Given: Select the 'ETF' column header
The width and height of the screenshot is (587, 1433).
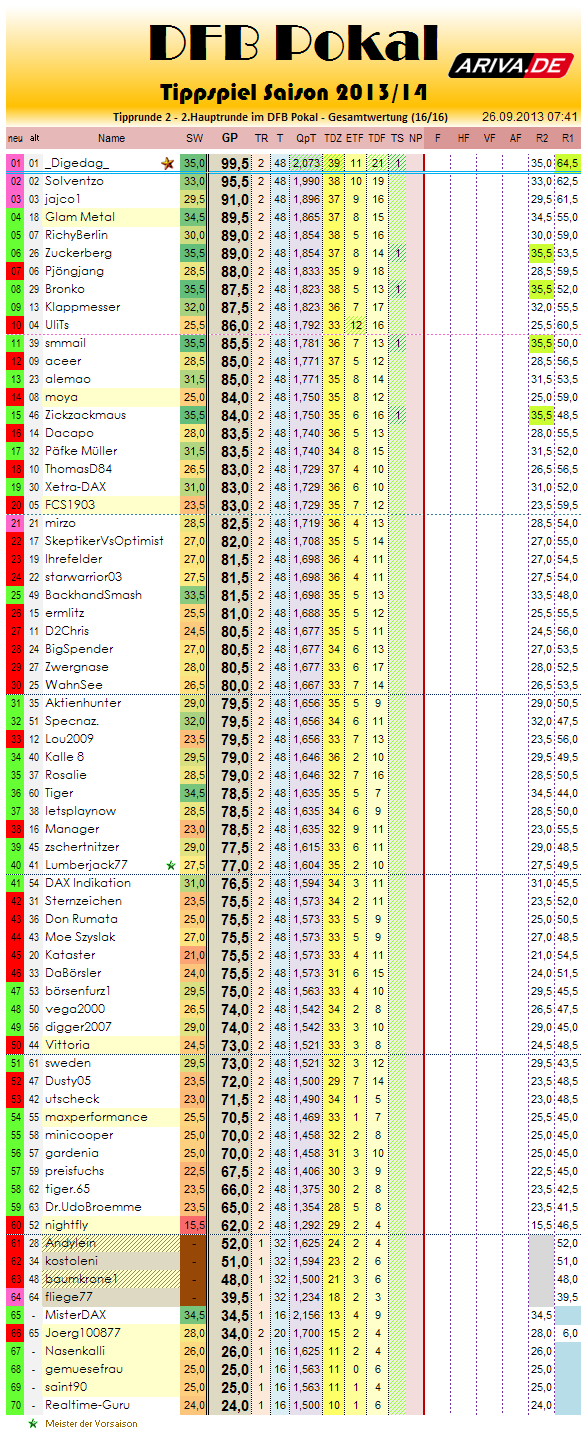Looking at the screenshot, I should 356,138.
